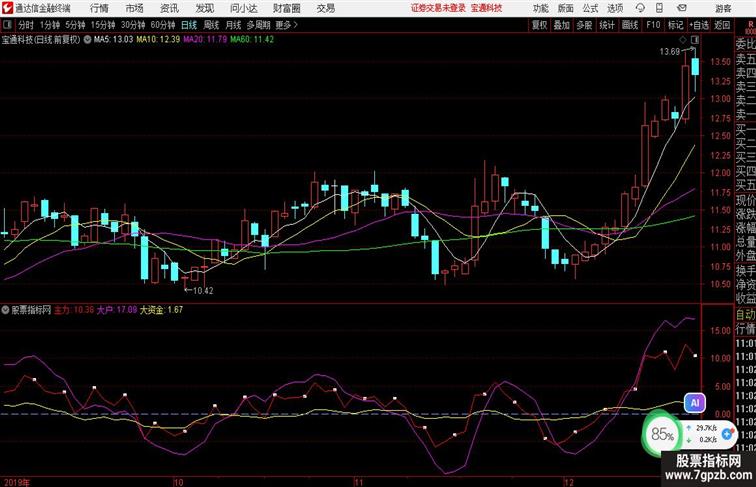This screenshot has height=487, width=756.
Task: Click the 多股 multi-stock toolbar button
Action: click(584, 25)
